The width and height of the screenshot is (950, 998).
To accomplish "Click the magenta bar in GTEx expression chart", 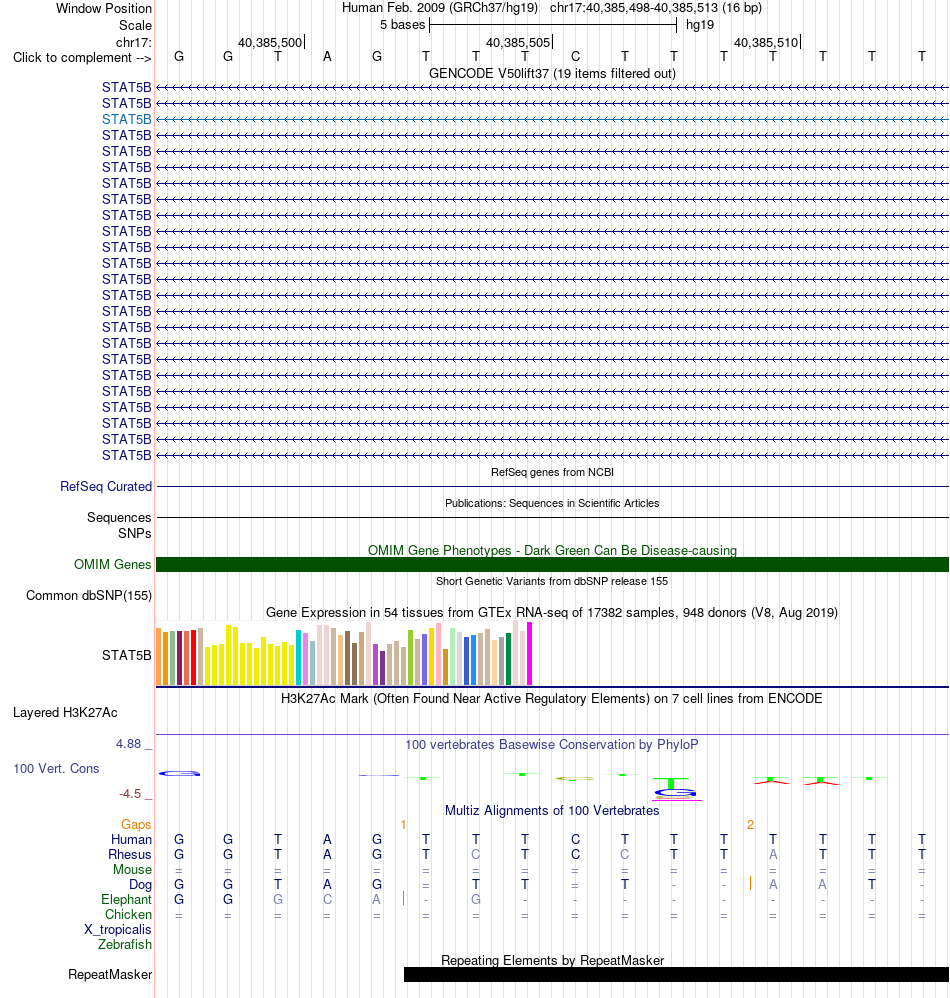I will (x=529, y=654).
